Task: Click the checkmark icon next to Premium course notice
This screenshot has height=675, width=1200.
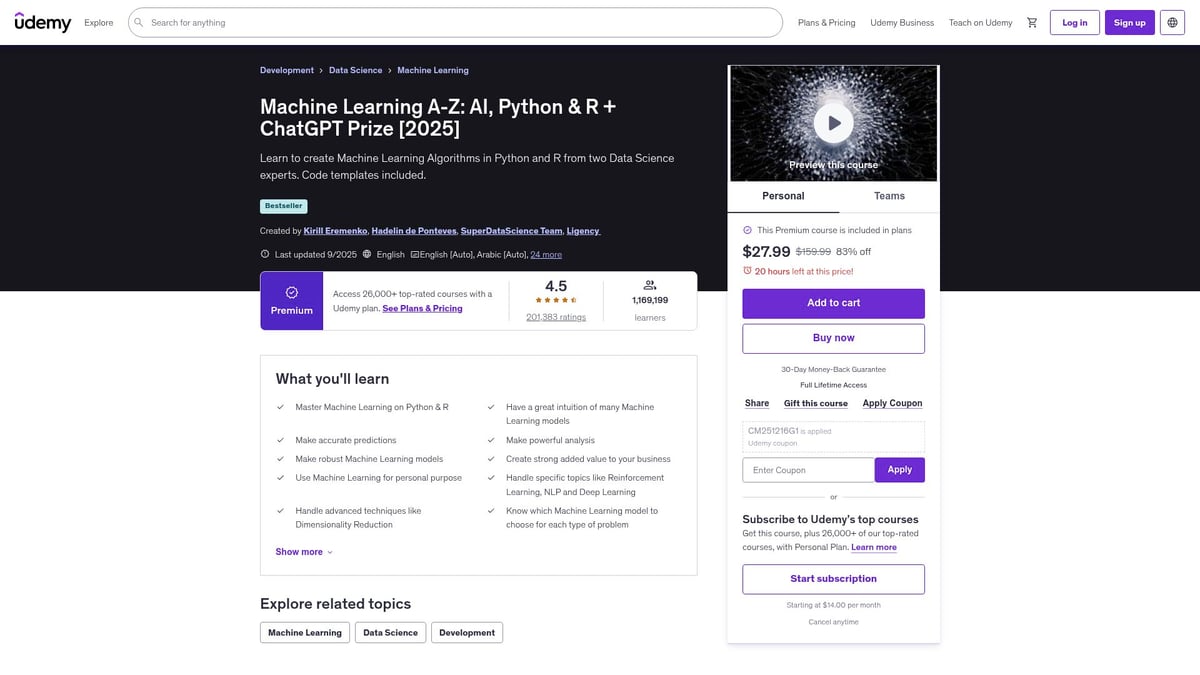Action: (x=747, y=230)
